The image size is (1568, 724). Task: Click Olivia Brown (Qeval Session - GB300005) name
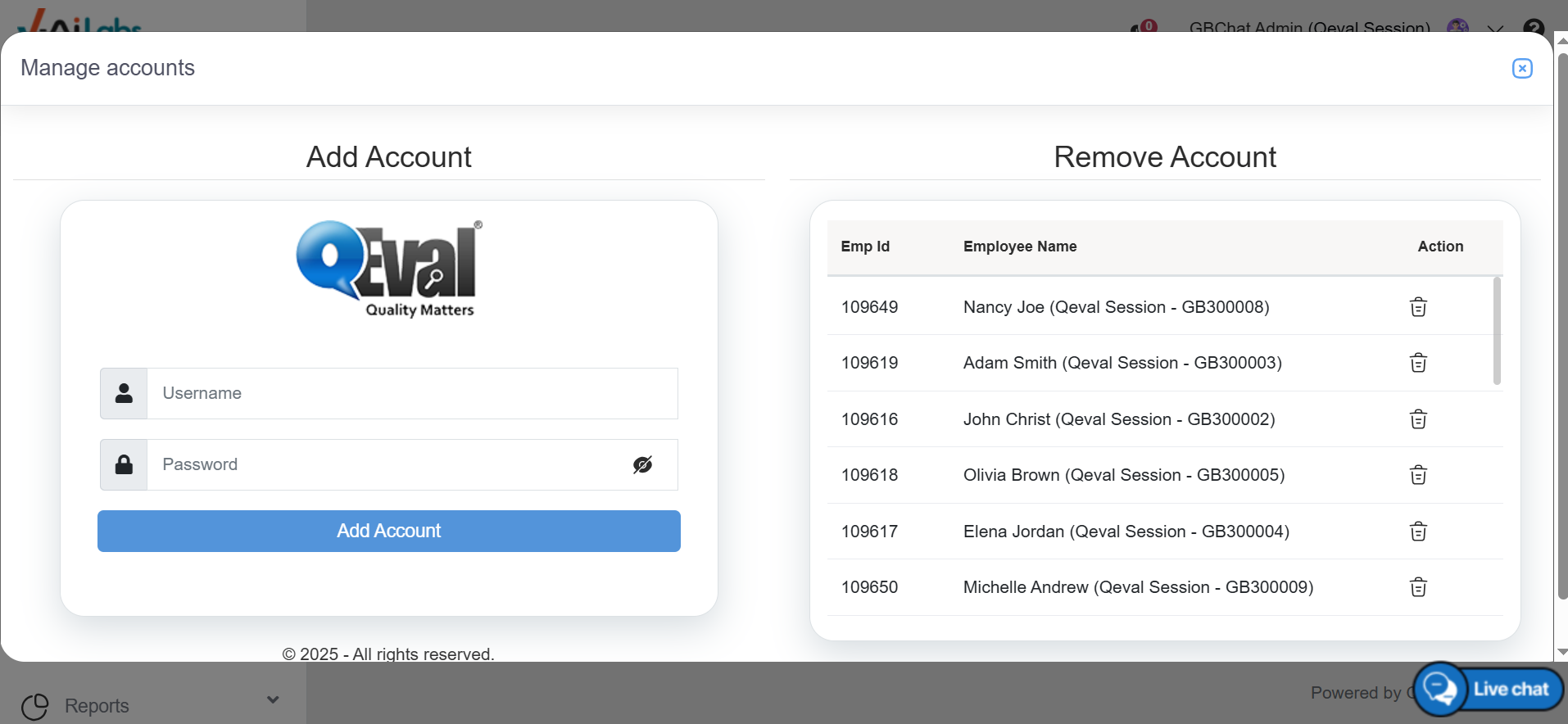tap(1124, 475)
